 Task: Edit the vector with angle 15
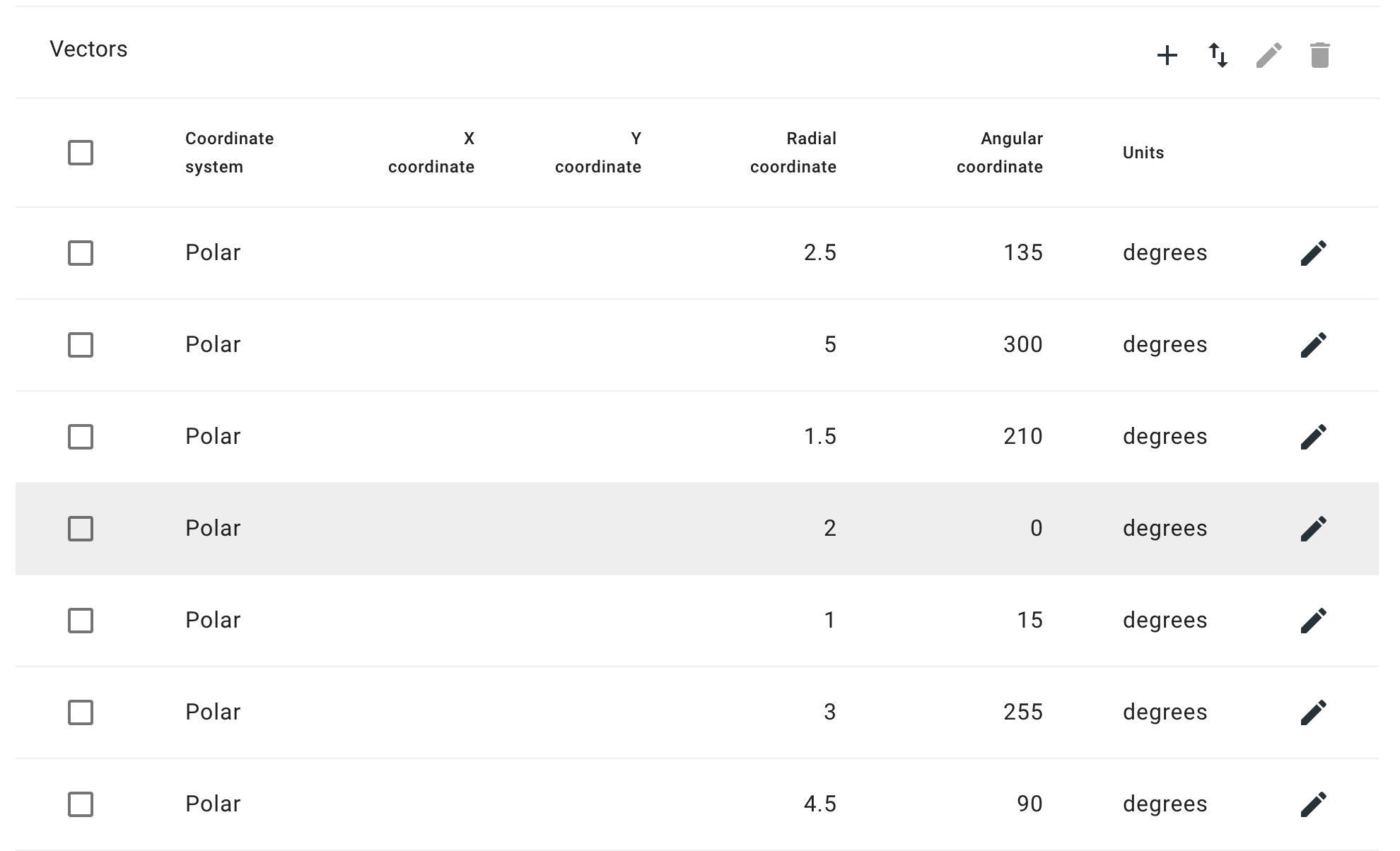coord(1313,621)
